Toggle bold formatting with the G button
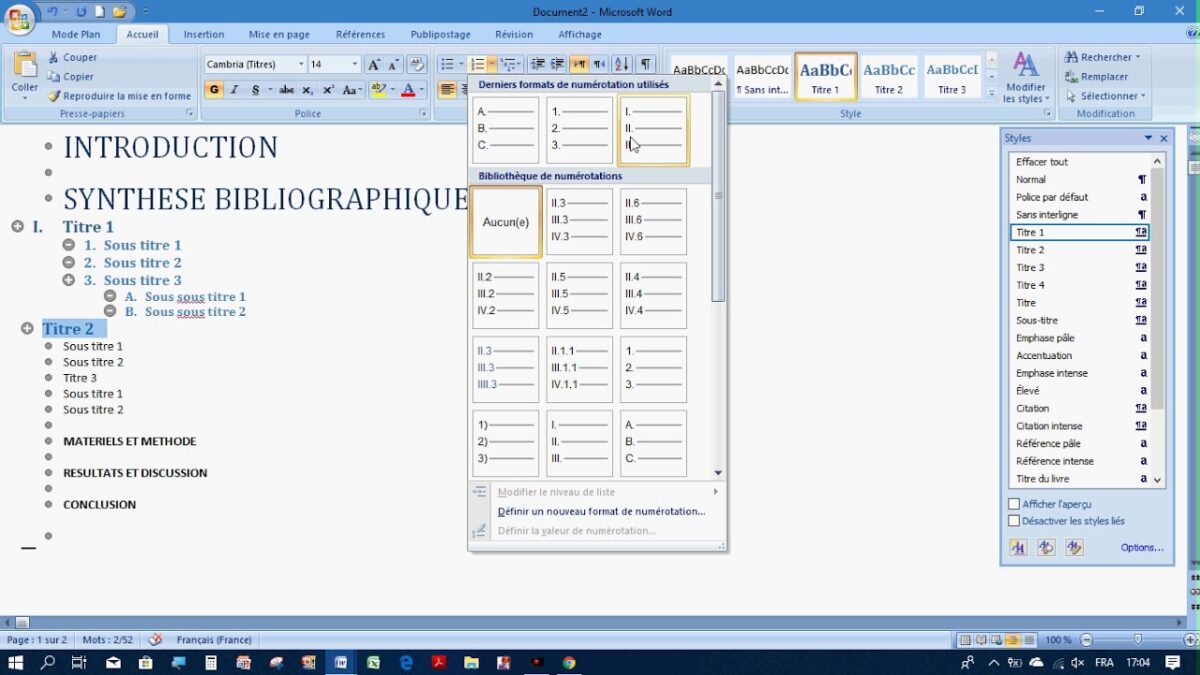Screen dimensions: 1200x675 214,90
